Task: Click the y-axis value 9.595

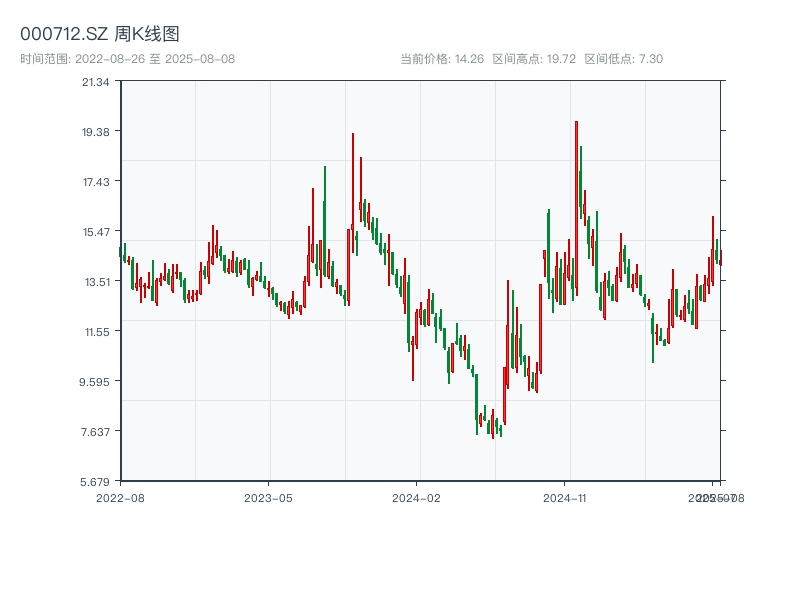Action: point(94,382)
